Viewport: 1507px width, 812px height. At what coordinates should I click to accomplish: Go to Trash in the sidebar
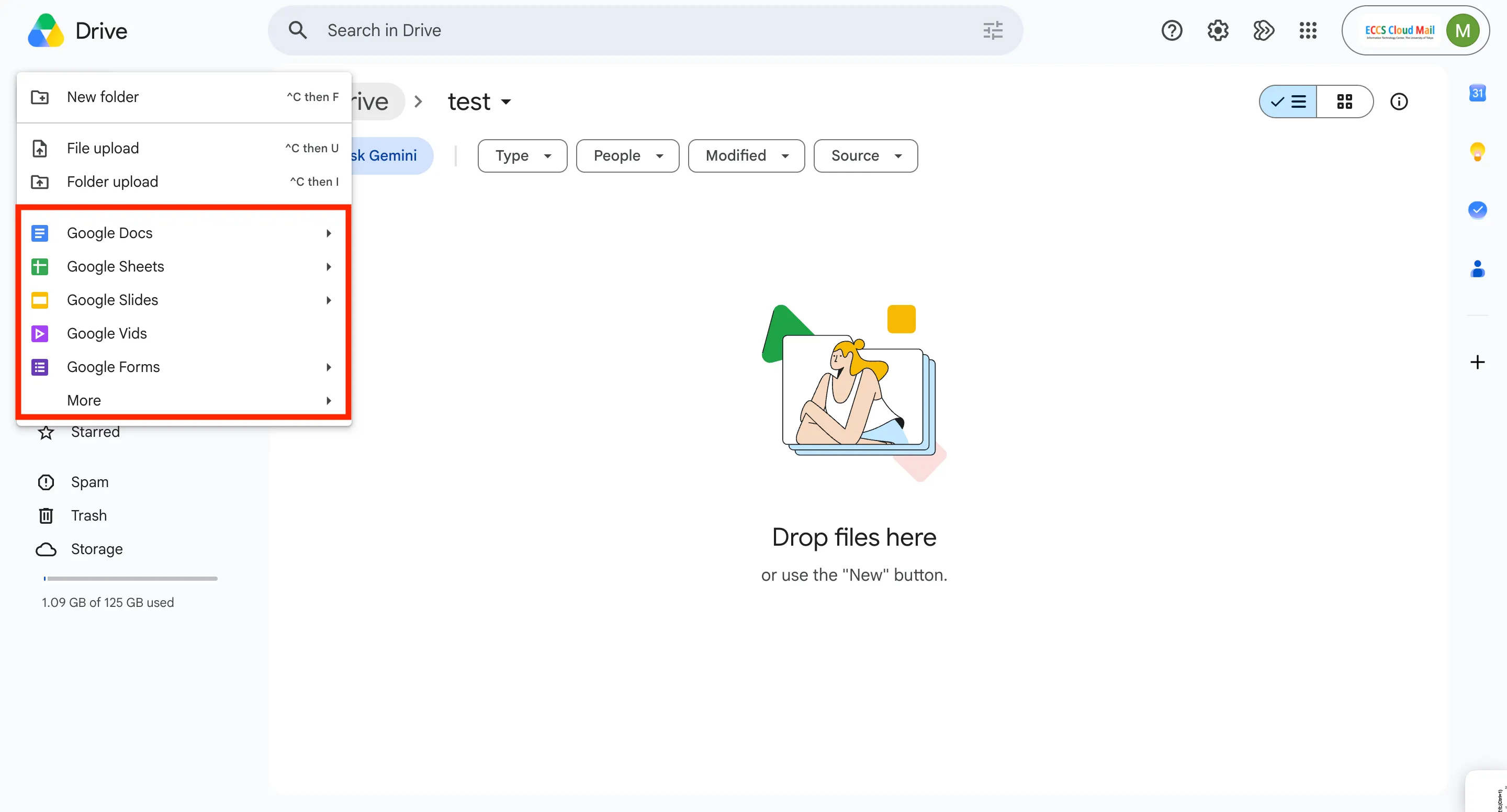tap(89, 515)
